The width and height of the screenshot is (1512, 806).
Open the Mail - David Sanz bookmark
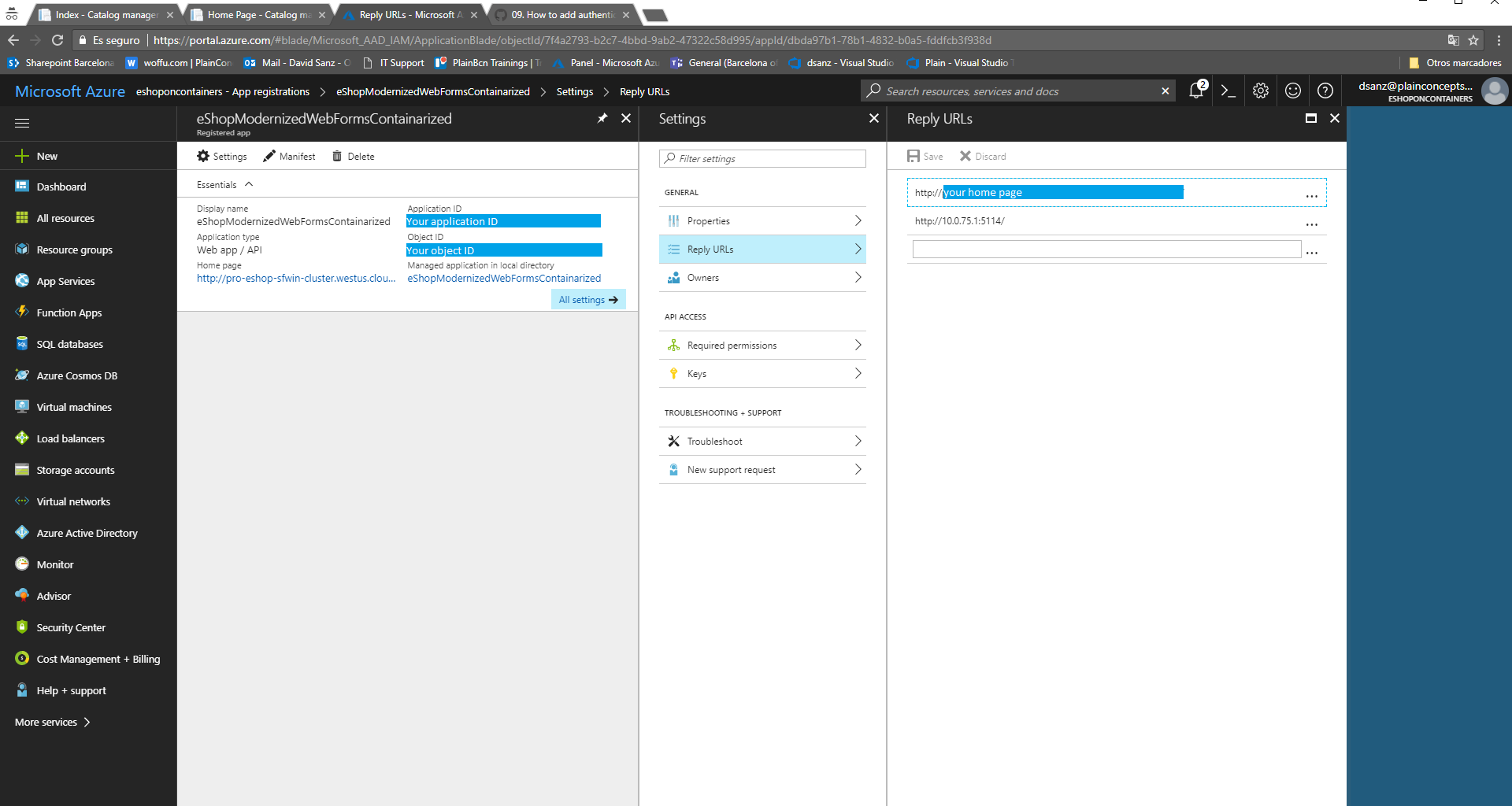tap(298, 63)
